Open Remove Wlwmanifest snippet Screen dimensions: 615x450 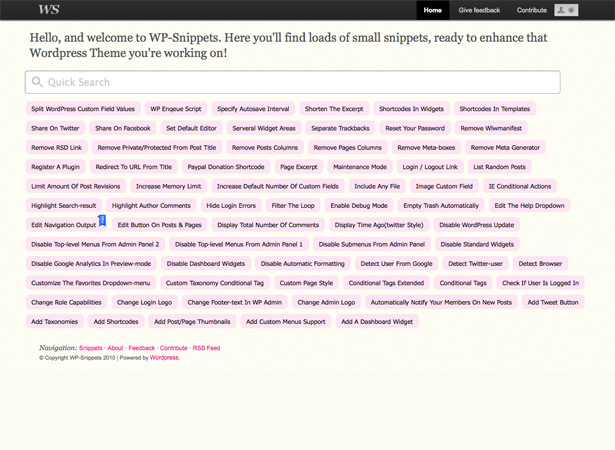[x=491, y=128]
